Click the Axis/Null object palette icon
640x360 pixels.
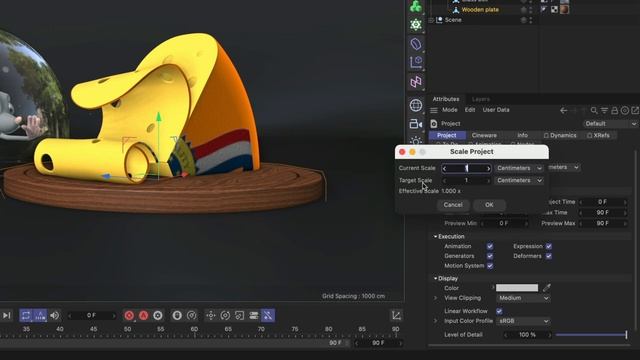point(416,62)
